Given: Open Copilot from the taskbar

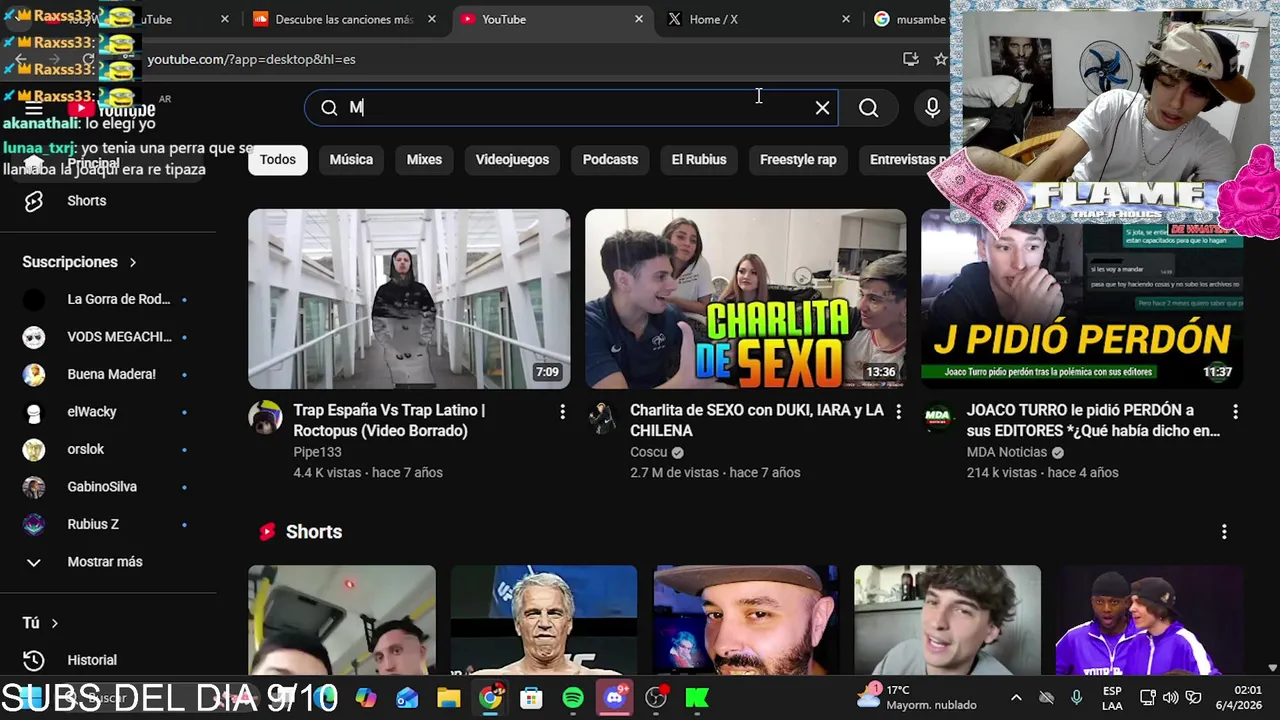Looking at the screenshot, I should (366, 698).
